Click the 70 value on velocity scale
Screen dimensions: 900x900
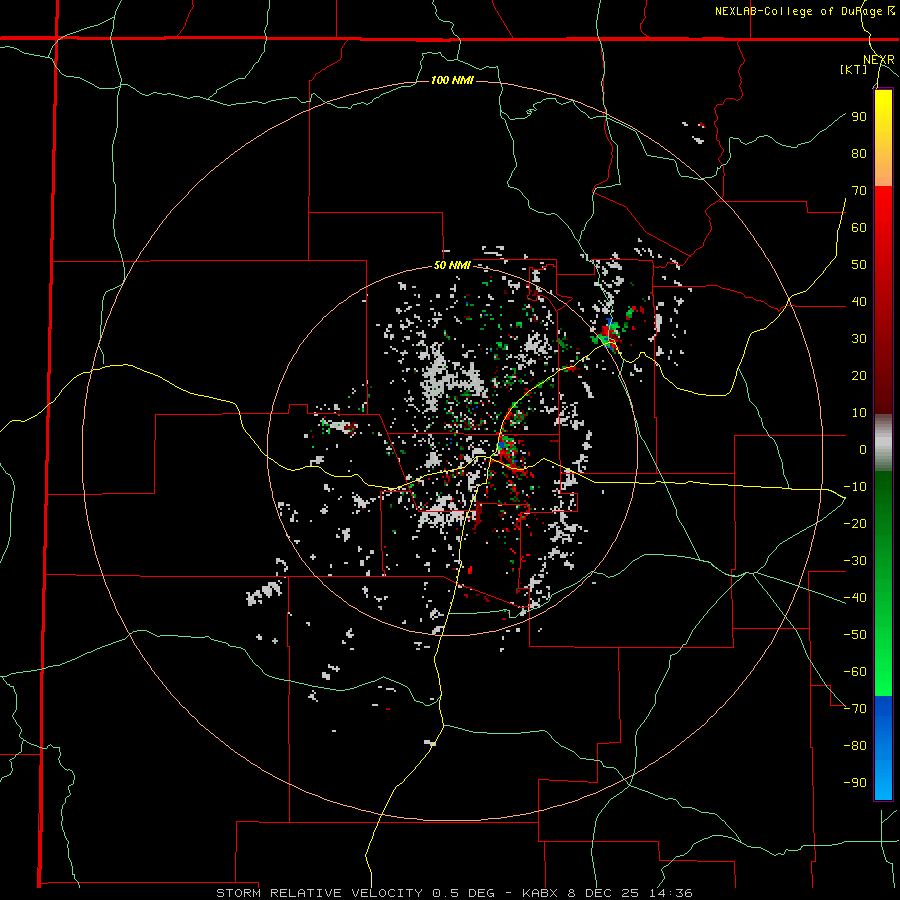click(859, 191)
